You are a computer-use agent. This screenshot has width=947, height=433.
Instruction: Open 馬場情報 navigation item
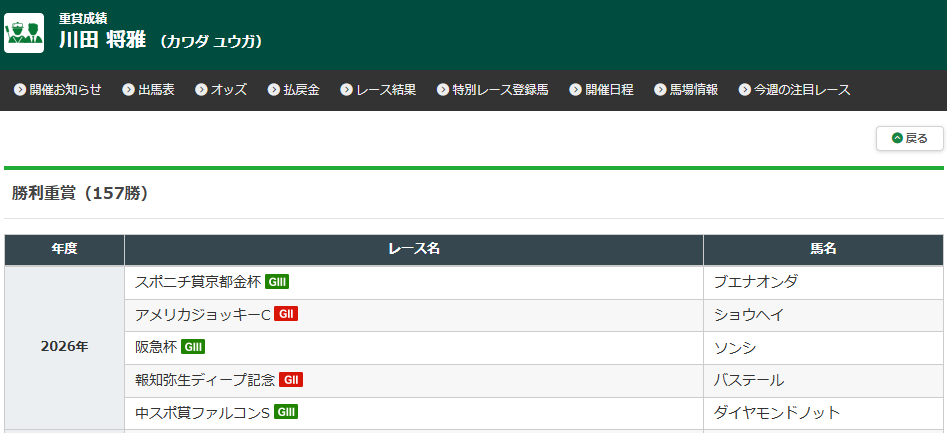pyautogui.click(x=685, y=90)
